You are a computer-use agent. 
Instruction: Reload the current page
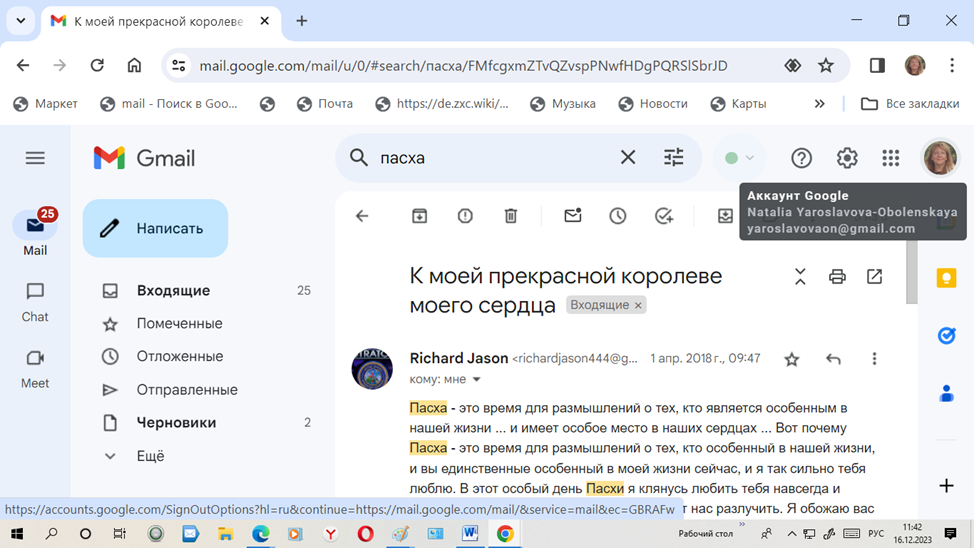[x=97, y=65]
